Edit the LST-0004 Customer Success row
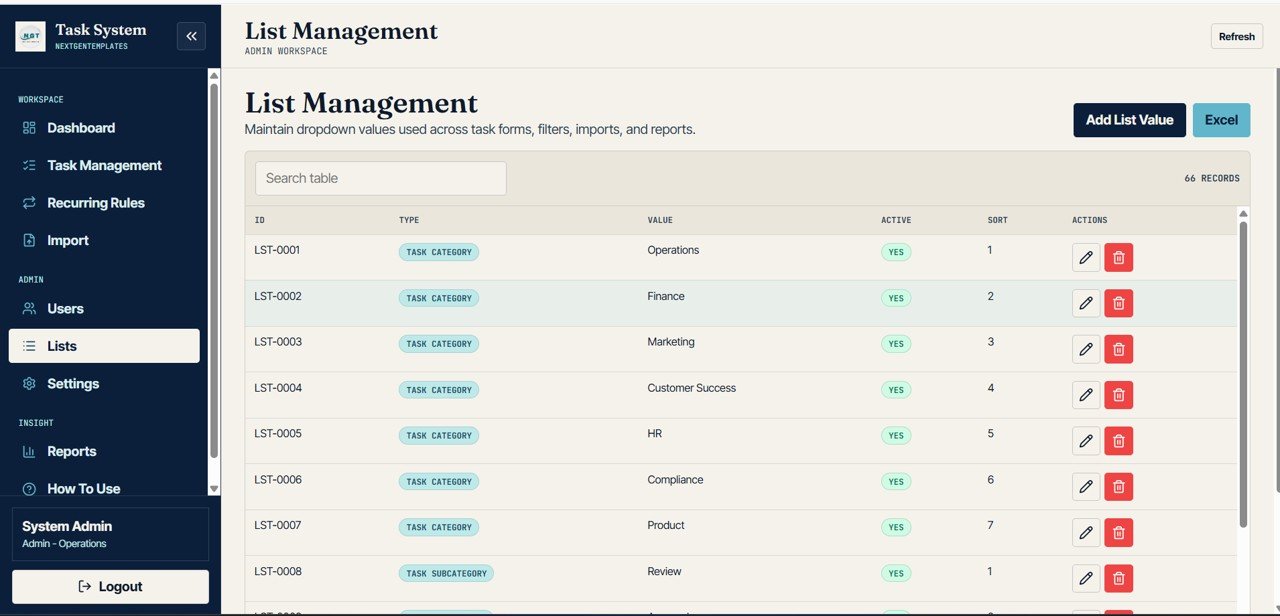 (1086, 395)
